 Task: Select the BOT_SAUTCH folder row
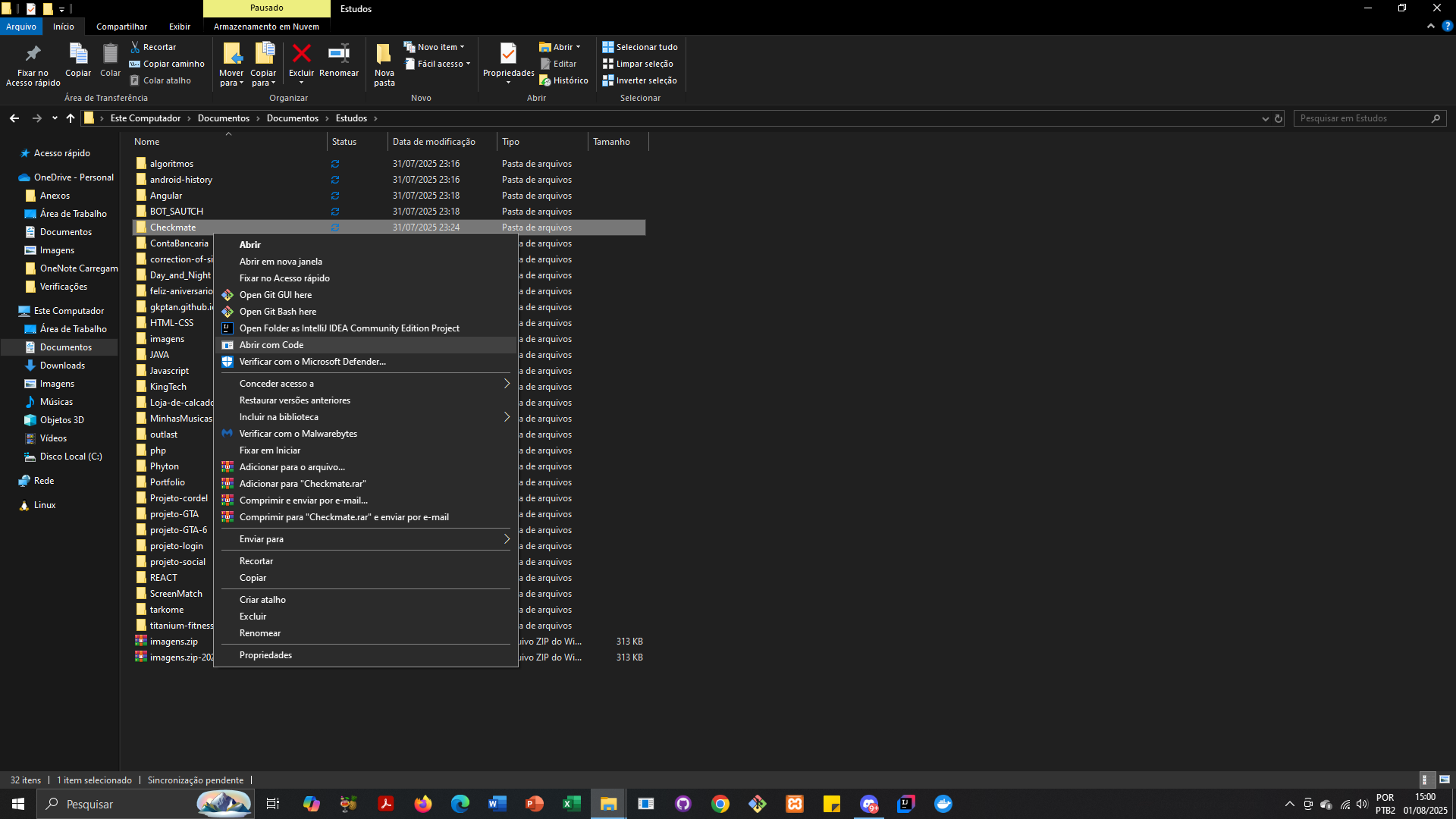click(389, 212)
